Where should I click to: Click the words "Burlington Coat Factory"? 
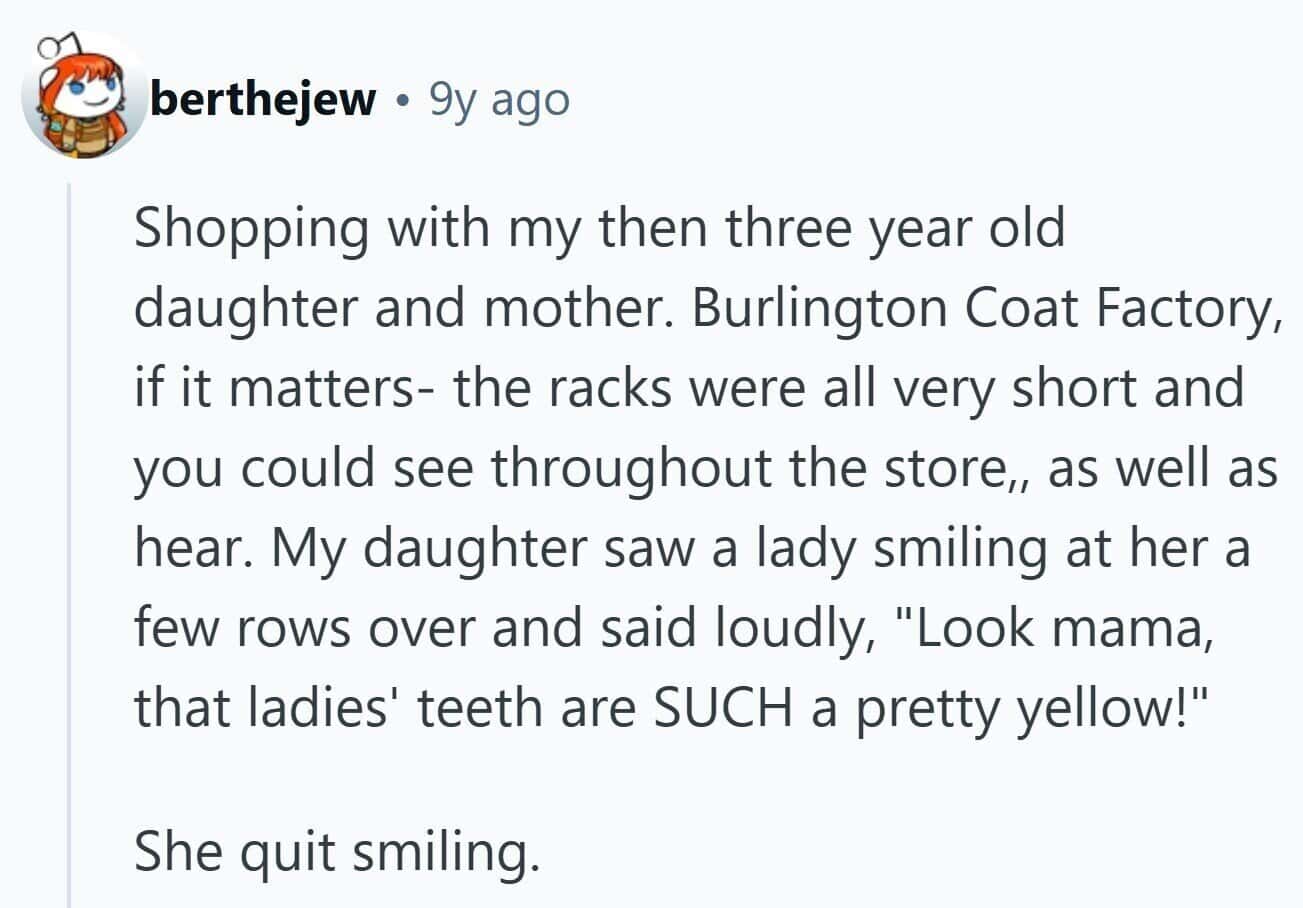pos(985,309)
